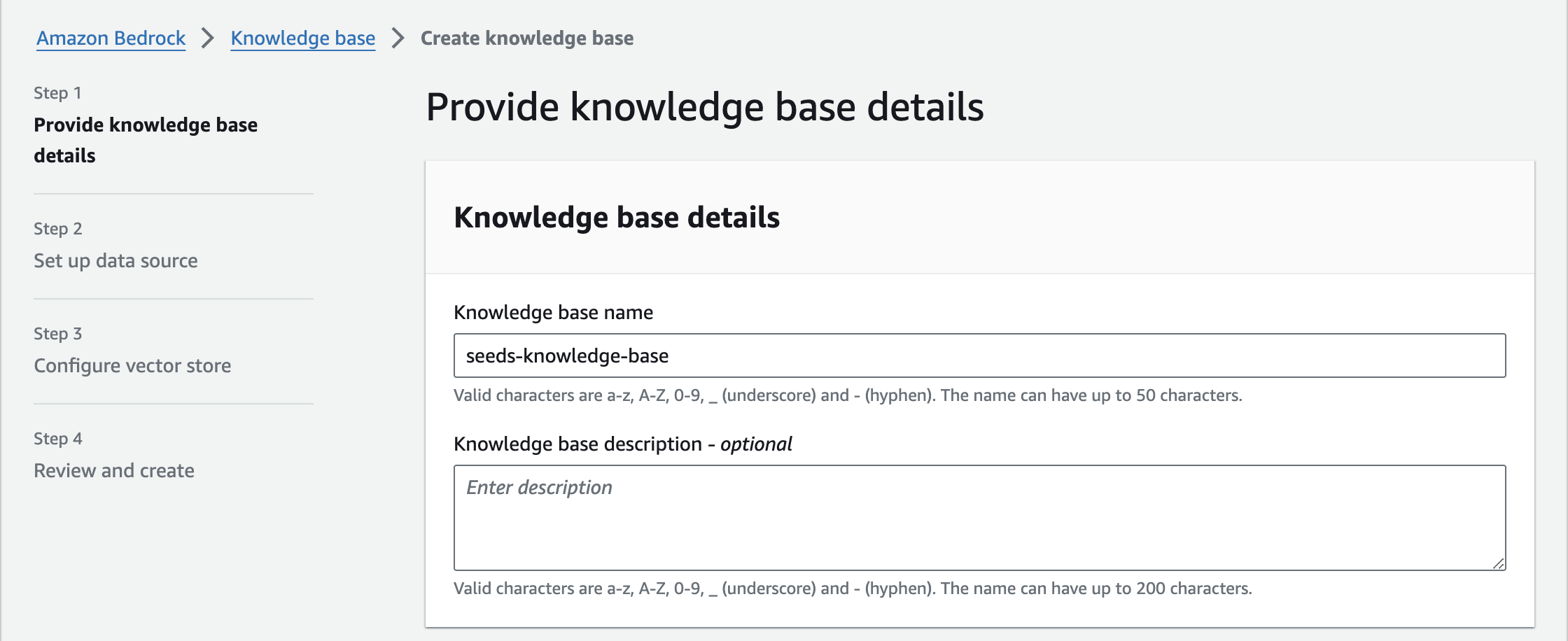Grab the description text area resize handle
The height and width of the screenshot is (641, 1568).
[1498, 563]
